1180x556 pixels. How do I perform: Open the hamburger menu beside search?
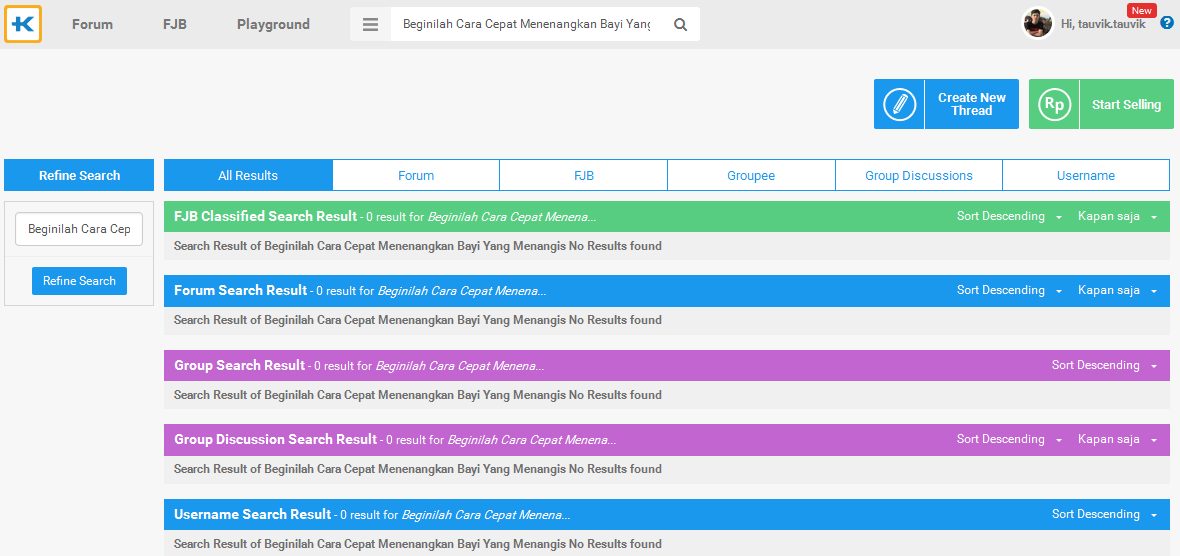tap(370, 24)
